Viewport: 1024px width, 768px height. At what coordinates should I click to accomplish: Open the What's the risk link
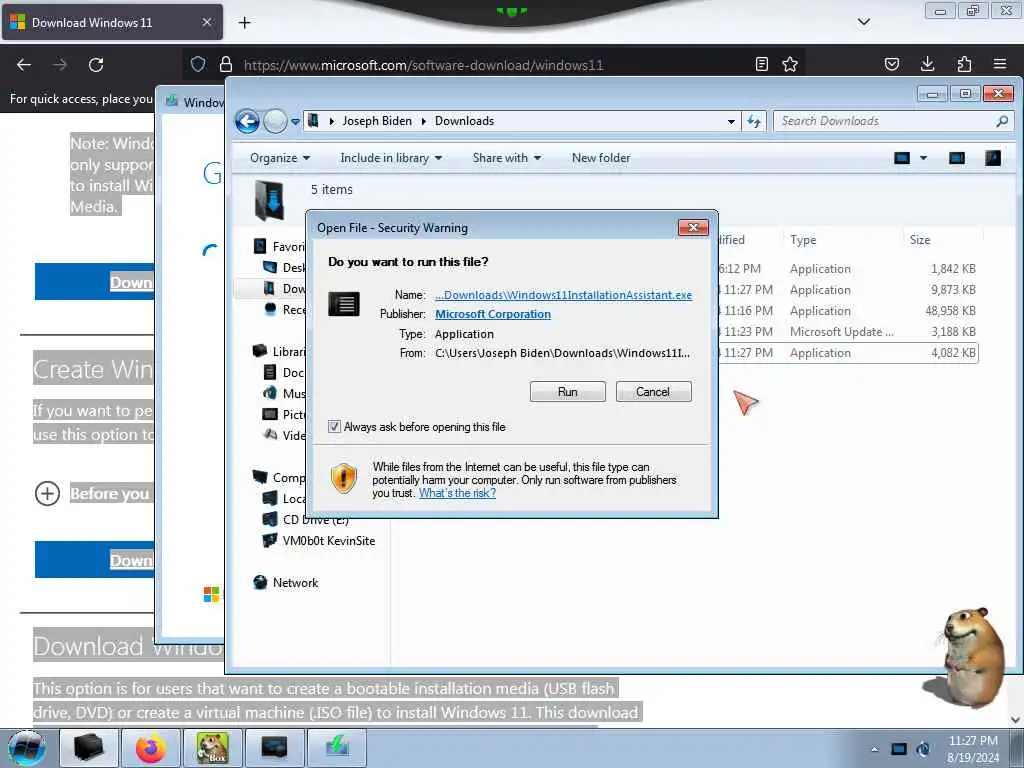(457, 493)
